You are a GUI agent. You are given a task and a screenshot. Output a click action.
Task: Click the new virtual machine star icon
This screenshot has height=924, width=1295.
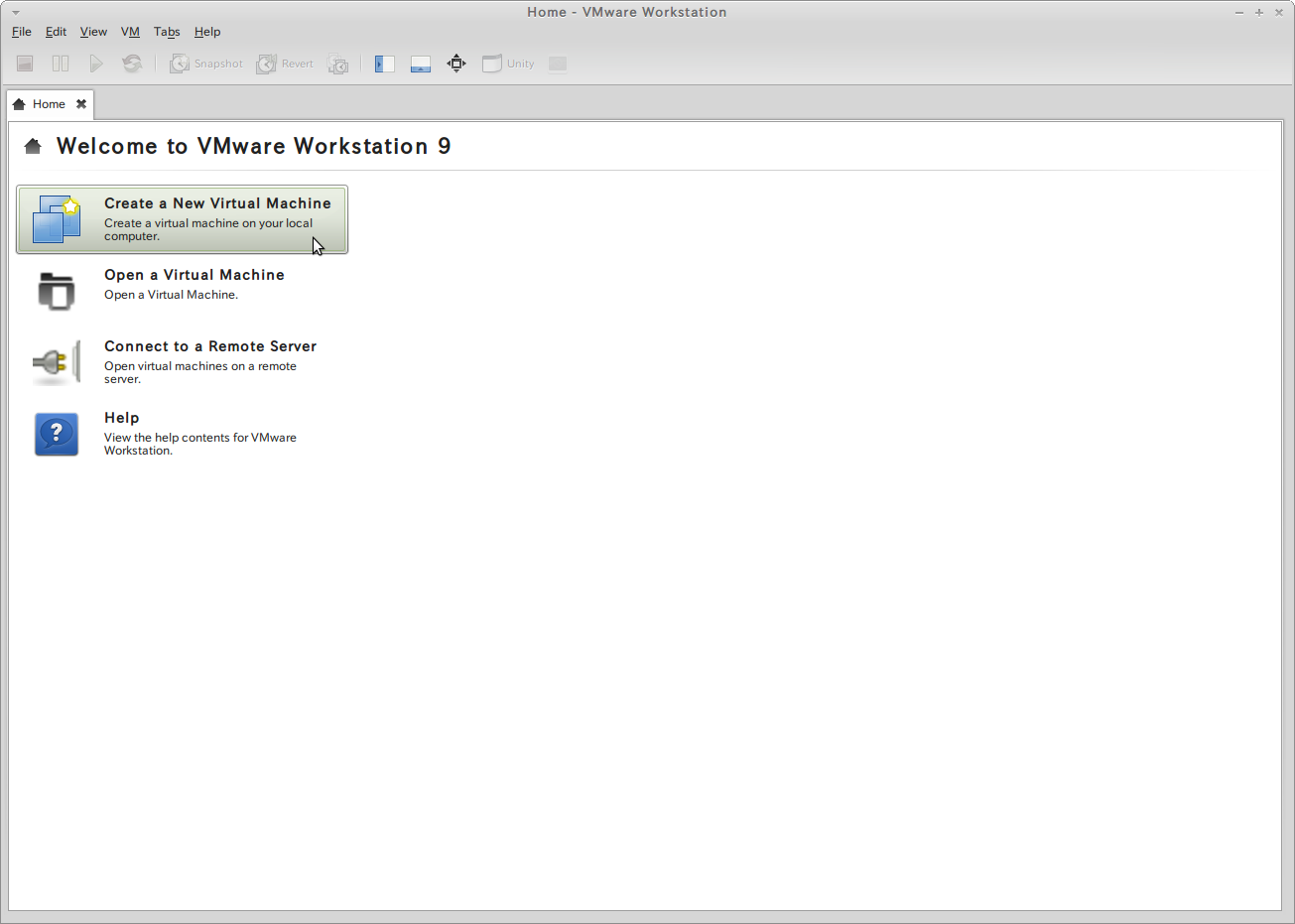pyautogui.click(x=57, y=219)
